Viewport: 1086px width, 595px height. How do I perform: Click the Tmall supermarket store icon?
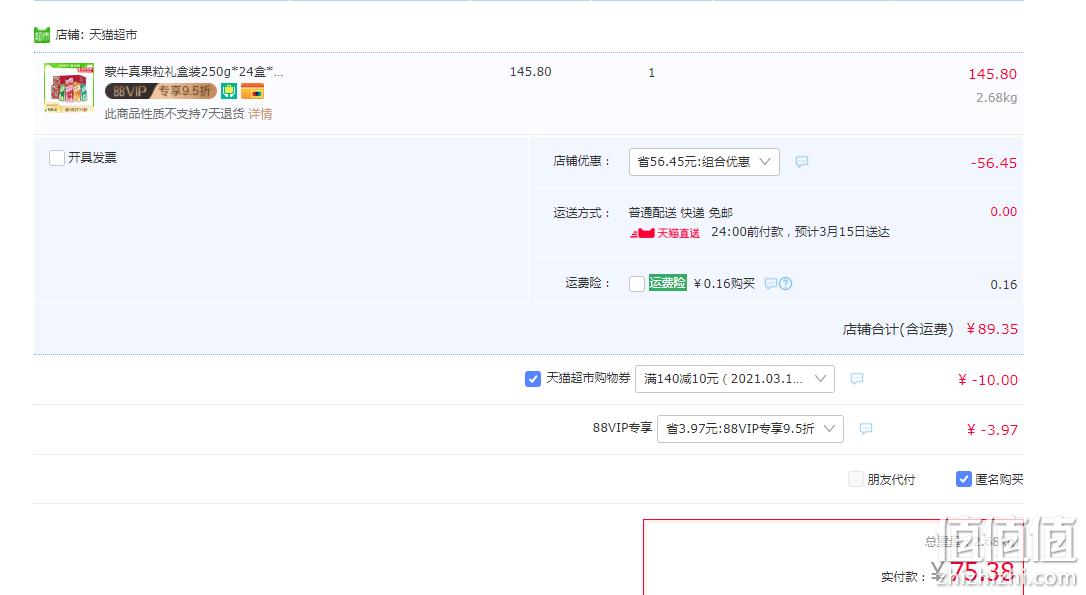click(x=42, y=35)
